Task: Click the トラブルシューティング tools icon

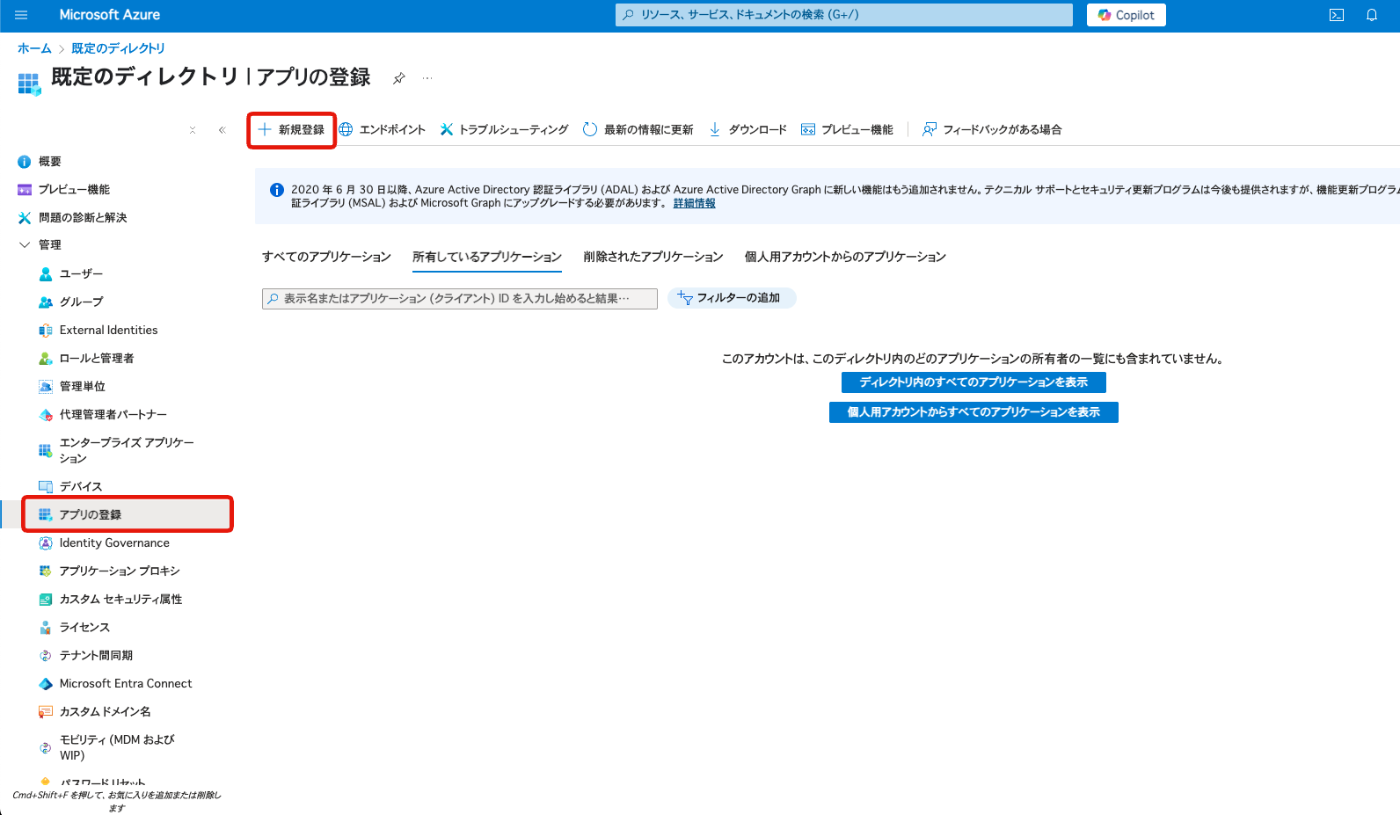Action: coord(447,129)
